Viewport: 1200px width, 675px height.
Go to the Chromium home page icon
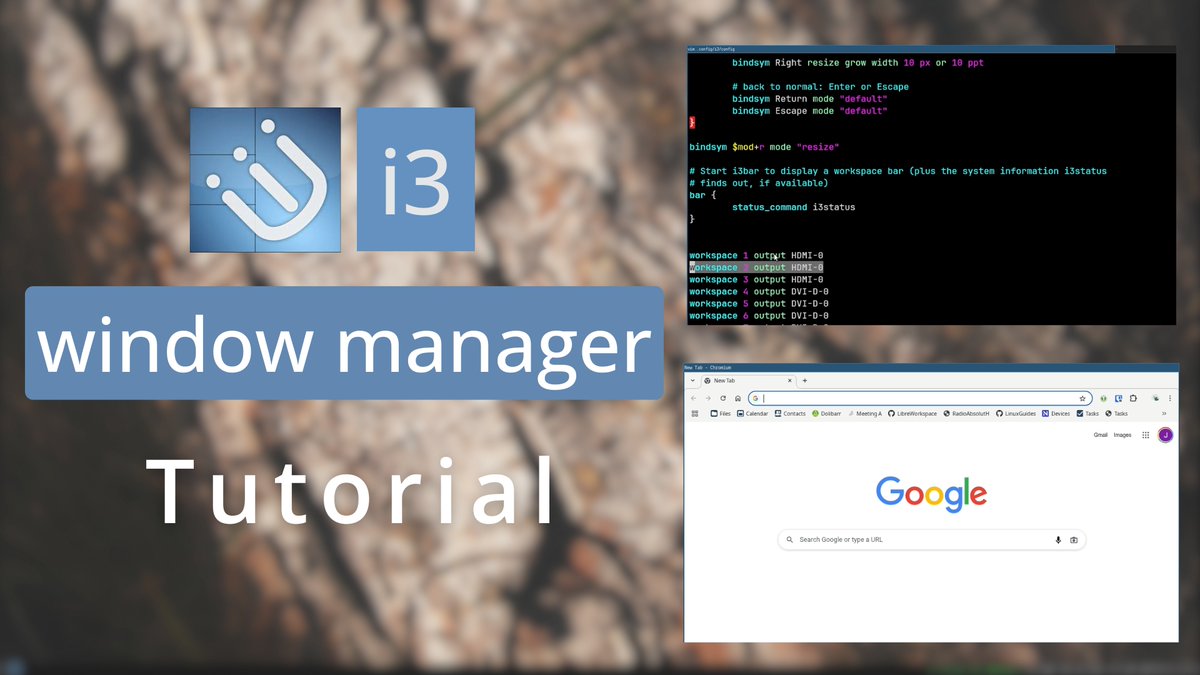click(x=738, y=398)
